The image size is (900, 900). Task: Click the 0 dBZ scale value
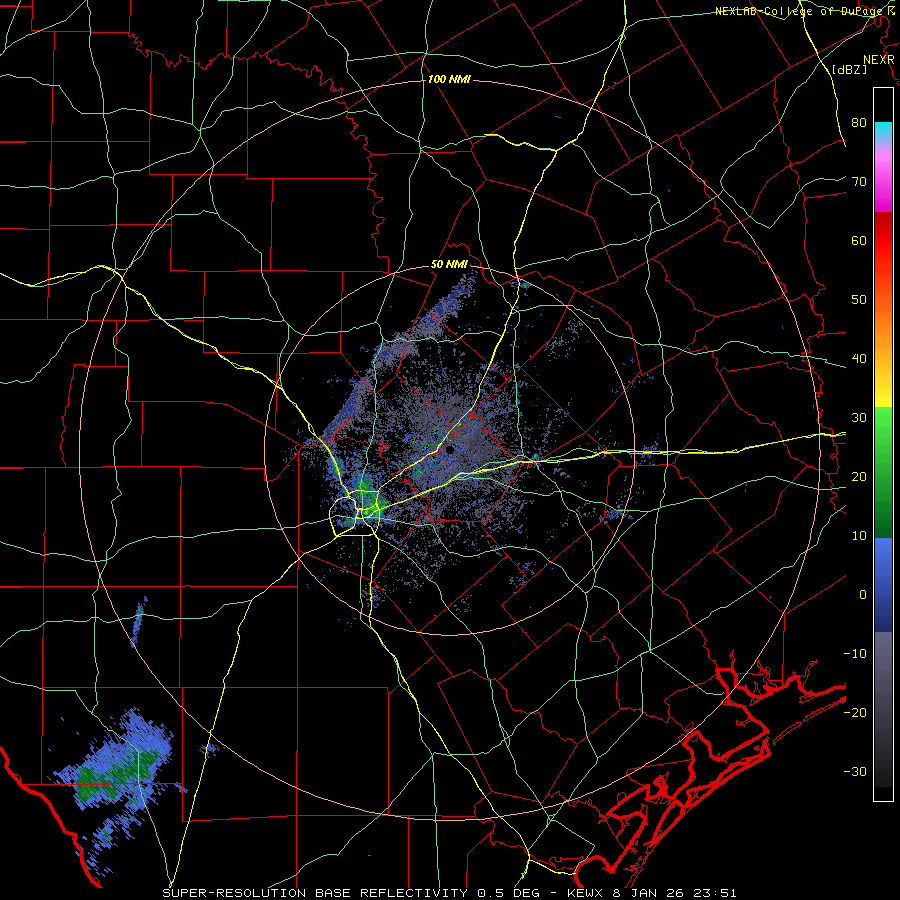coord(863,595)
